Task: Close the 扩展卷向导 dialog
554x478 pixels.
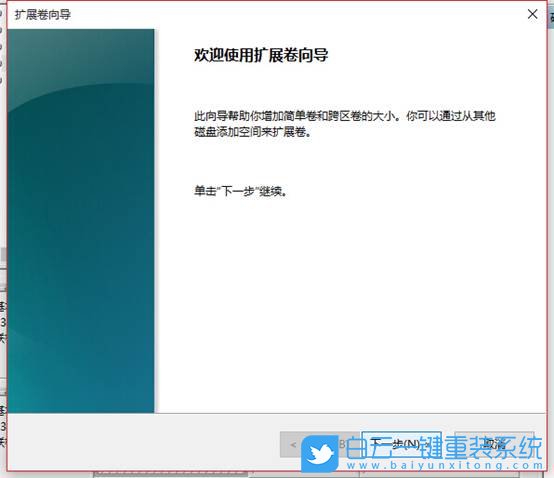Action: pyautogui.click(x=532, y=14)
